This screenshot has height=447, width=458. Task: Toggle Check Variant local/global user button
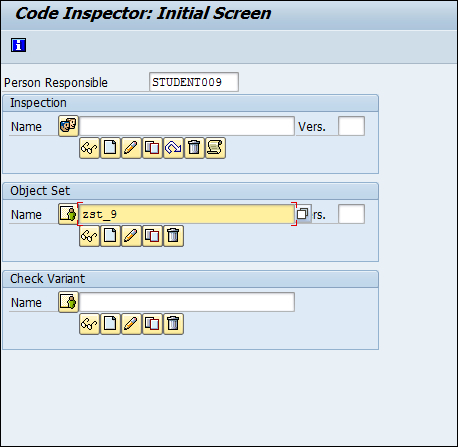point(68,302)
